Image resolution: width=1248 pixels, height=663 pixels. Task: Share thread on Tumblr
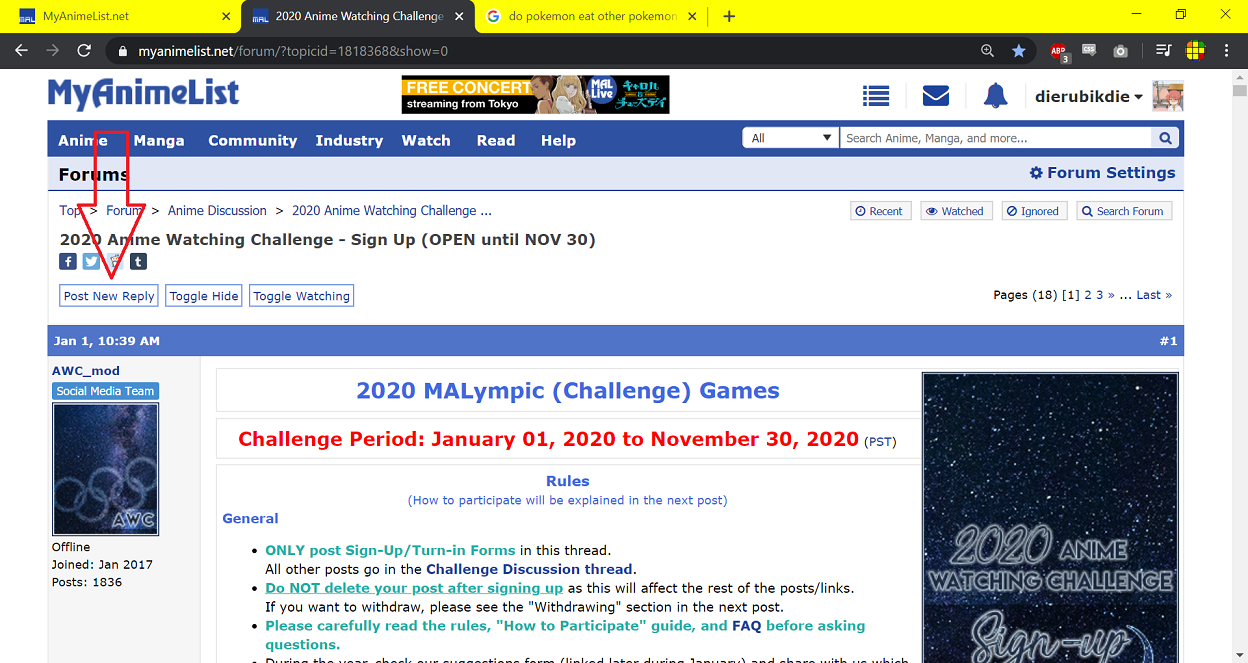coord(138,262)
